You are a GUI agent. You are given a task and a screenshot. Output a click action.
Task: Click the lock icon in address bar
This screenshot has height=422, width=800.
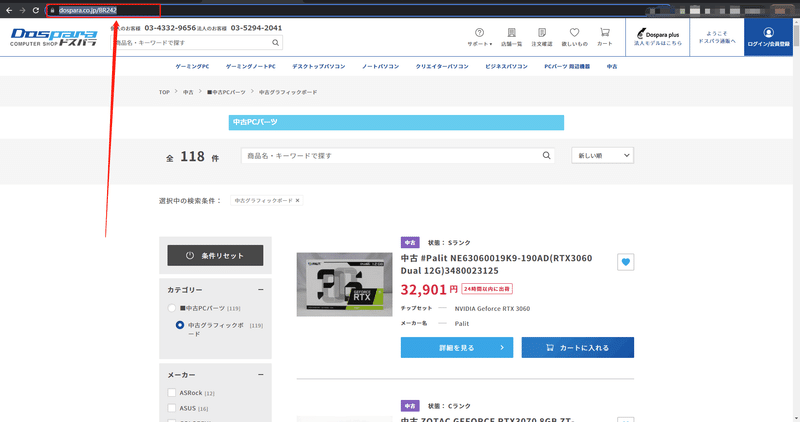[52, 10]
